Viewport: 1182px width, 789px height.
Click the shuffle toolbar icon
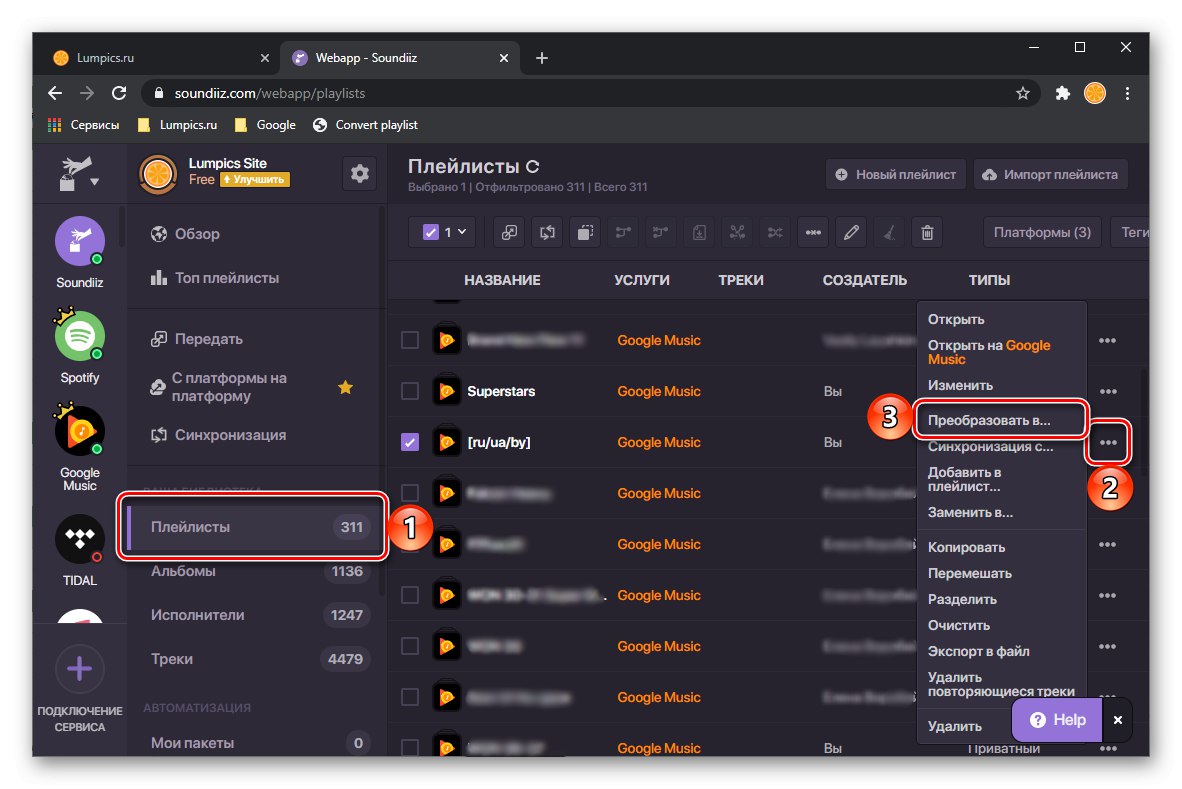tap(775, 233)
